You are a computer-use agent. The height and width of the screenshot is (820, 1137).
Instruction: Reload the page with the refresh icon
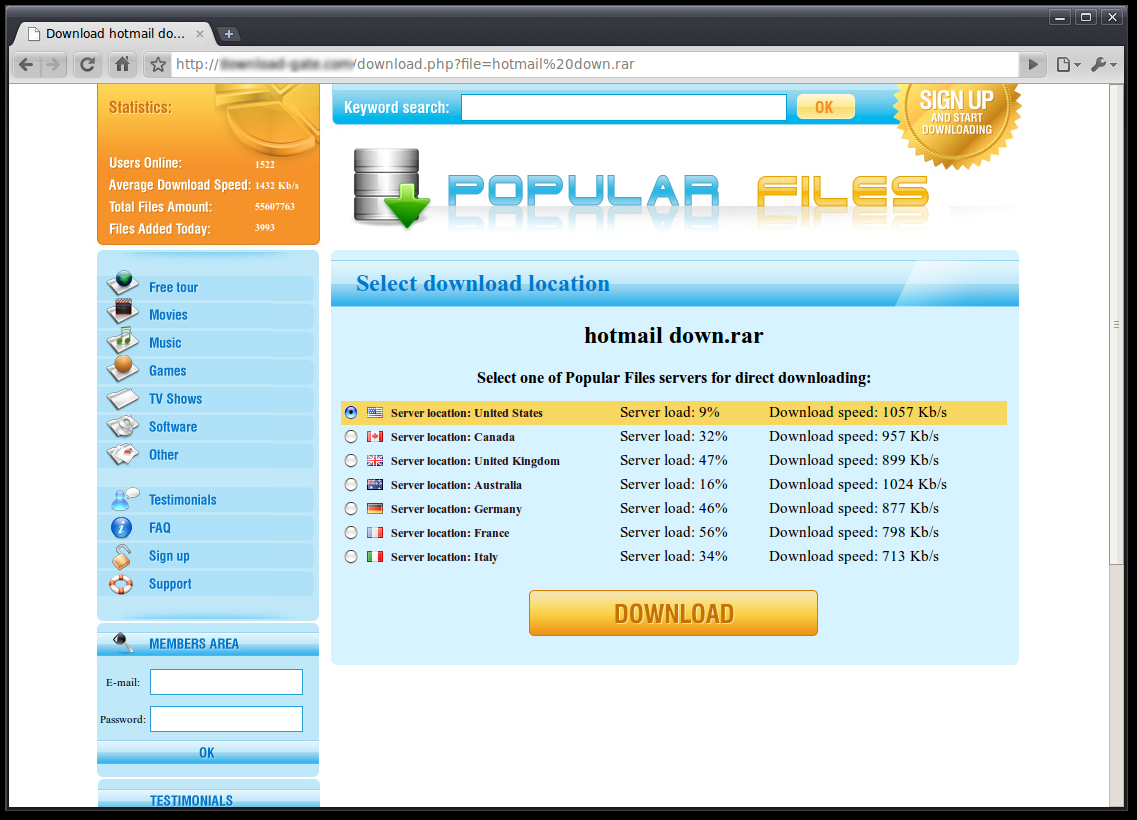coord(87,65)
